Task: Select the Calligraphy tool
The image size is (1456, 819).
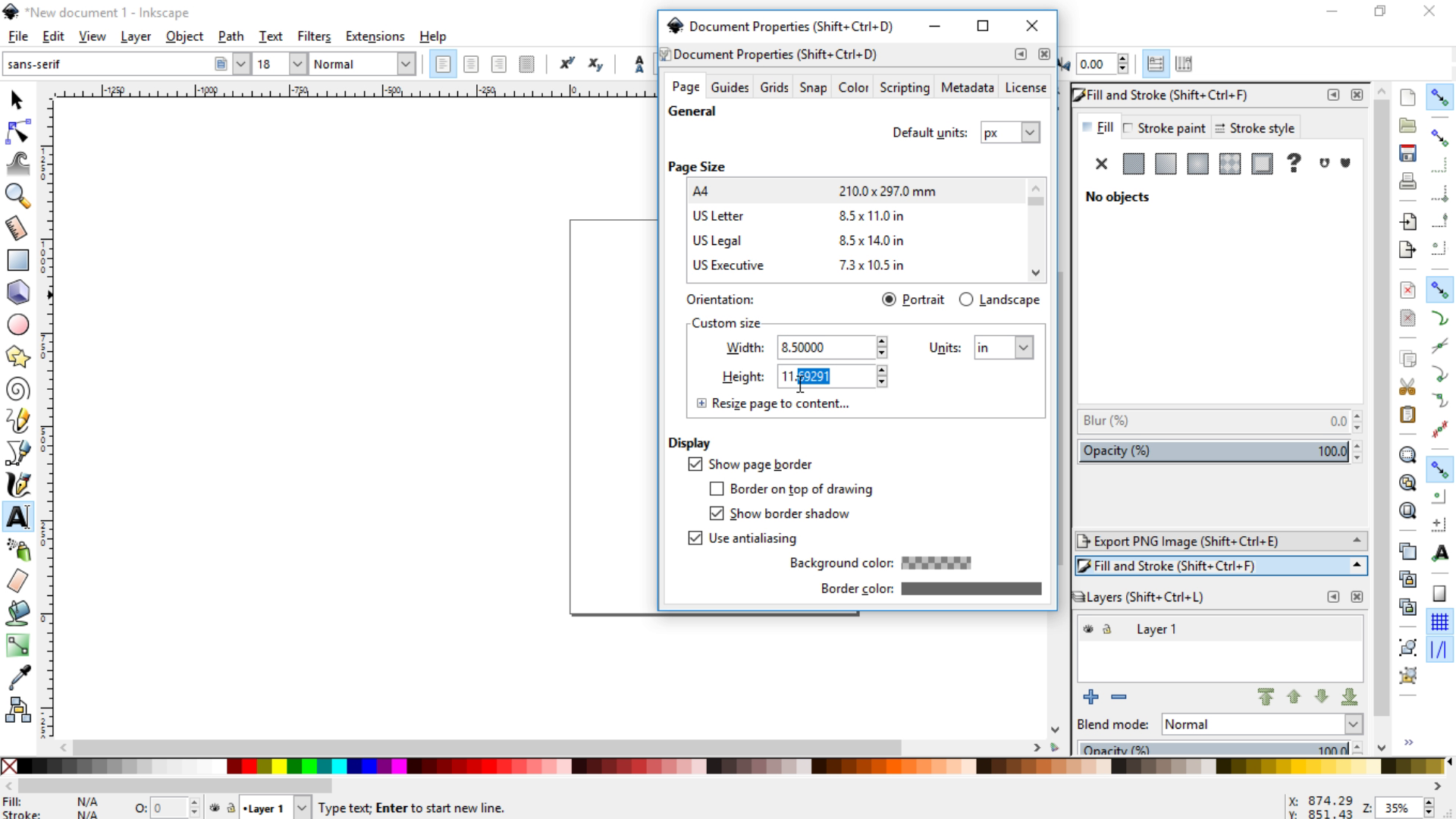Action: [x=17, y=485]
